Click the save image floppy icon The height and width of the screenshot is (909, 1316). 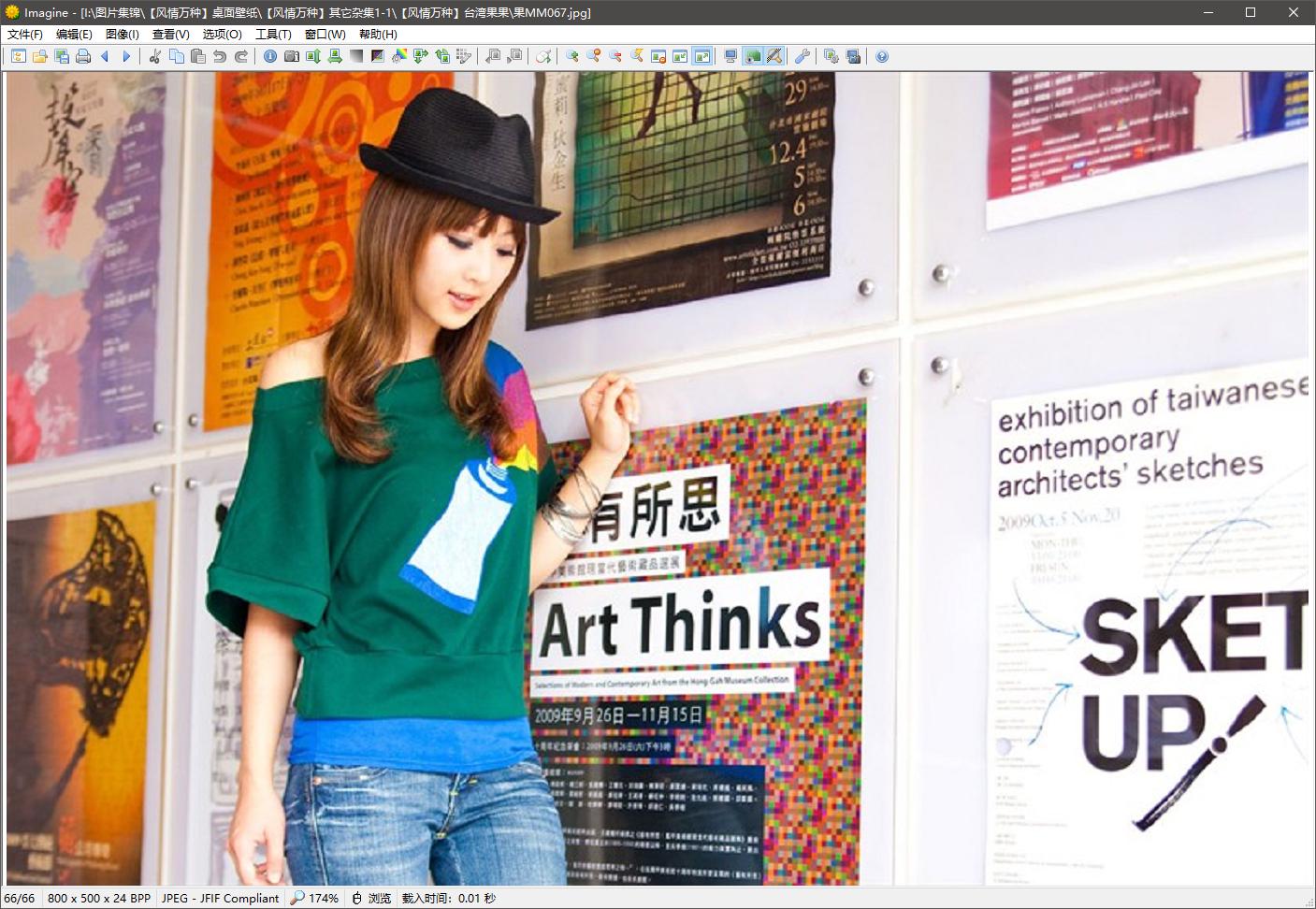[x=62, y=56]
